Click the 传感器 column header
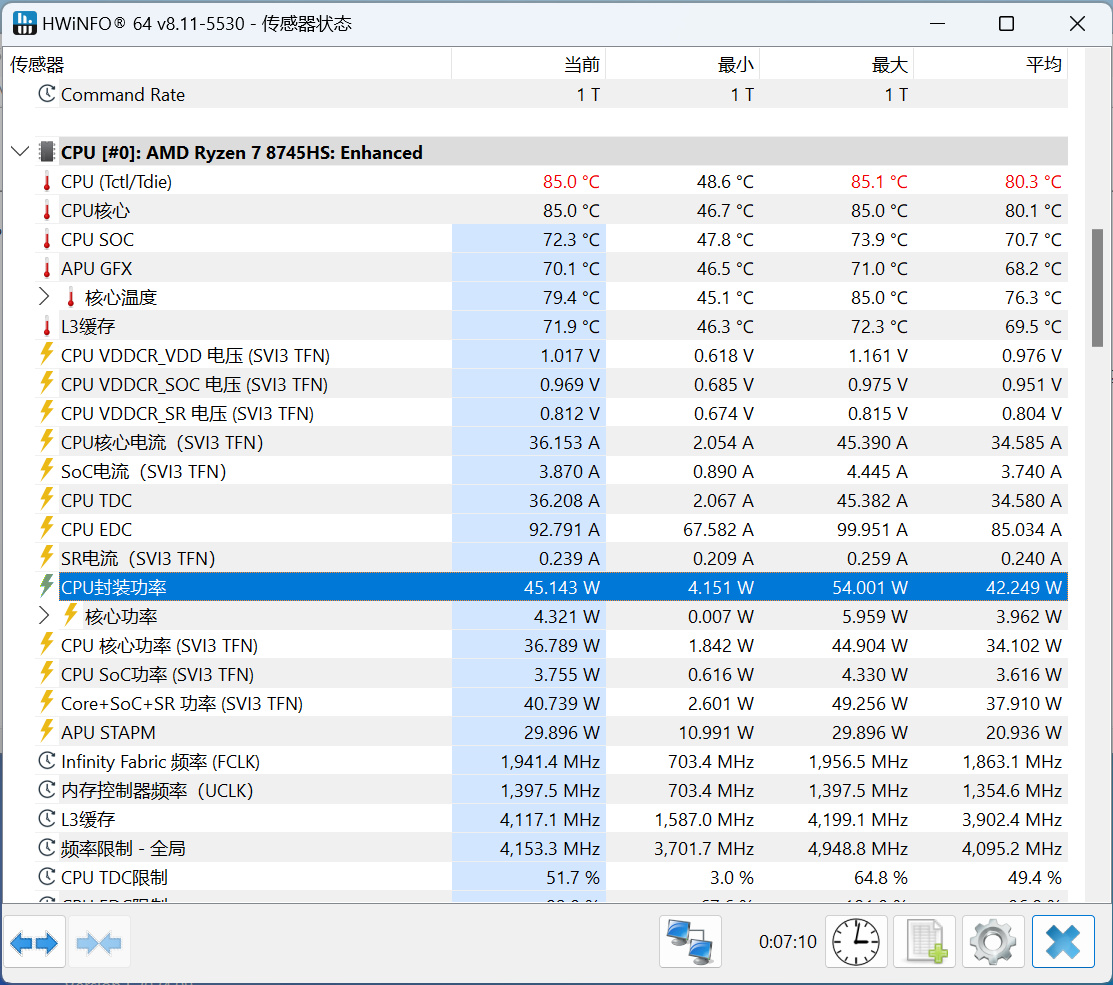 (227, 65)
